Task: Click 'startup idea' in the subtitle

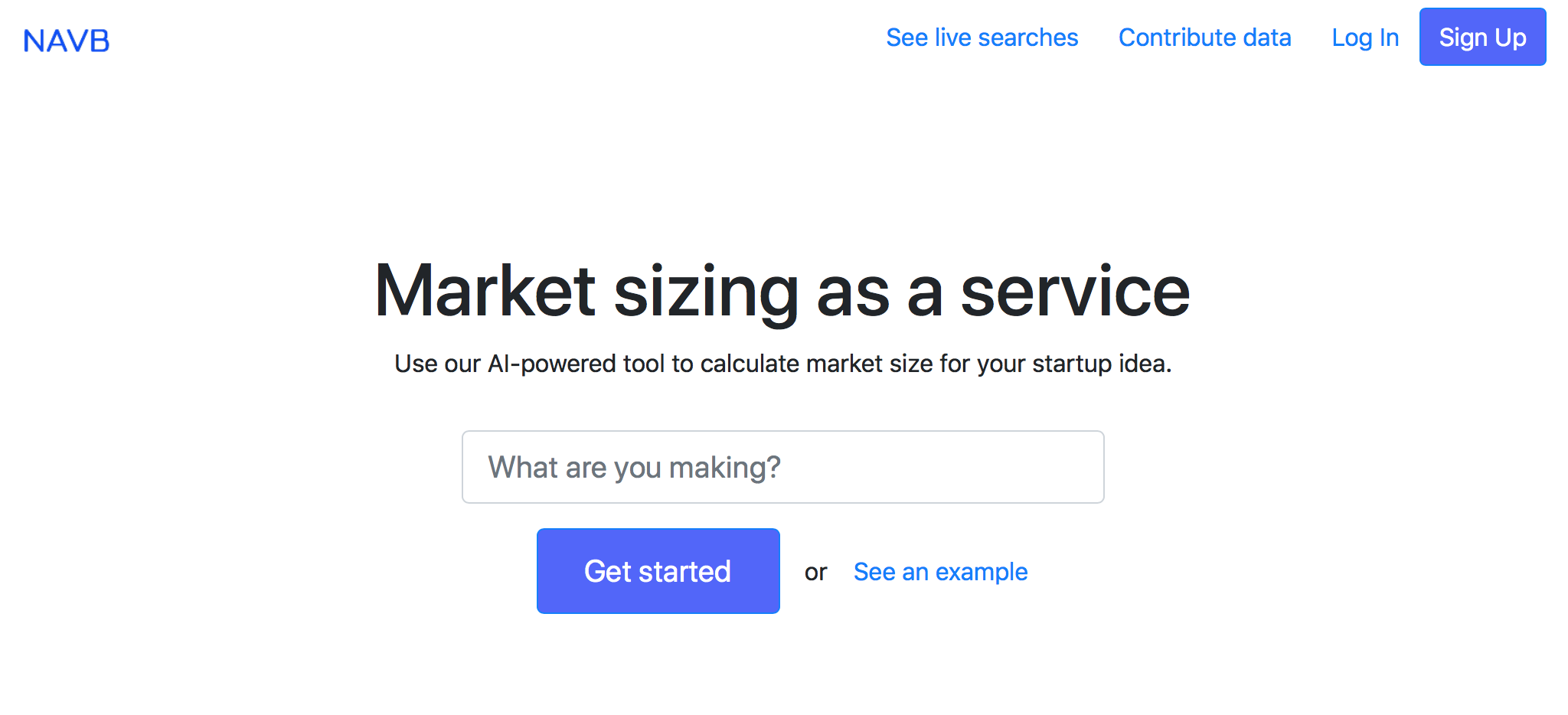Action: point(1100,364)
